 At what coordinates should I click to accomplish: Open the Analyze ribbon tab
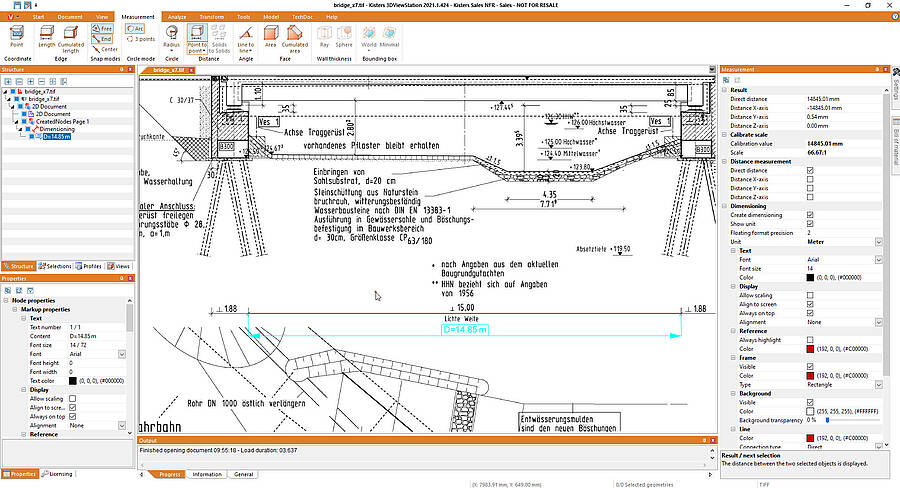pos(177,18)
